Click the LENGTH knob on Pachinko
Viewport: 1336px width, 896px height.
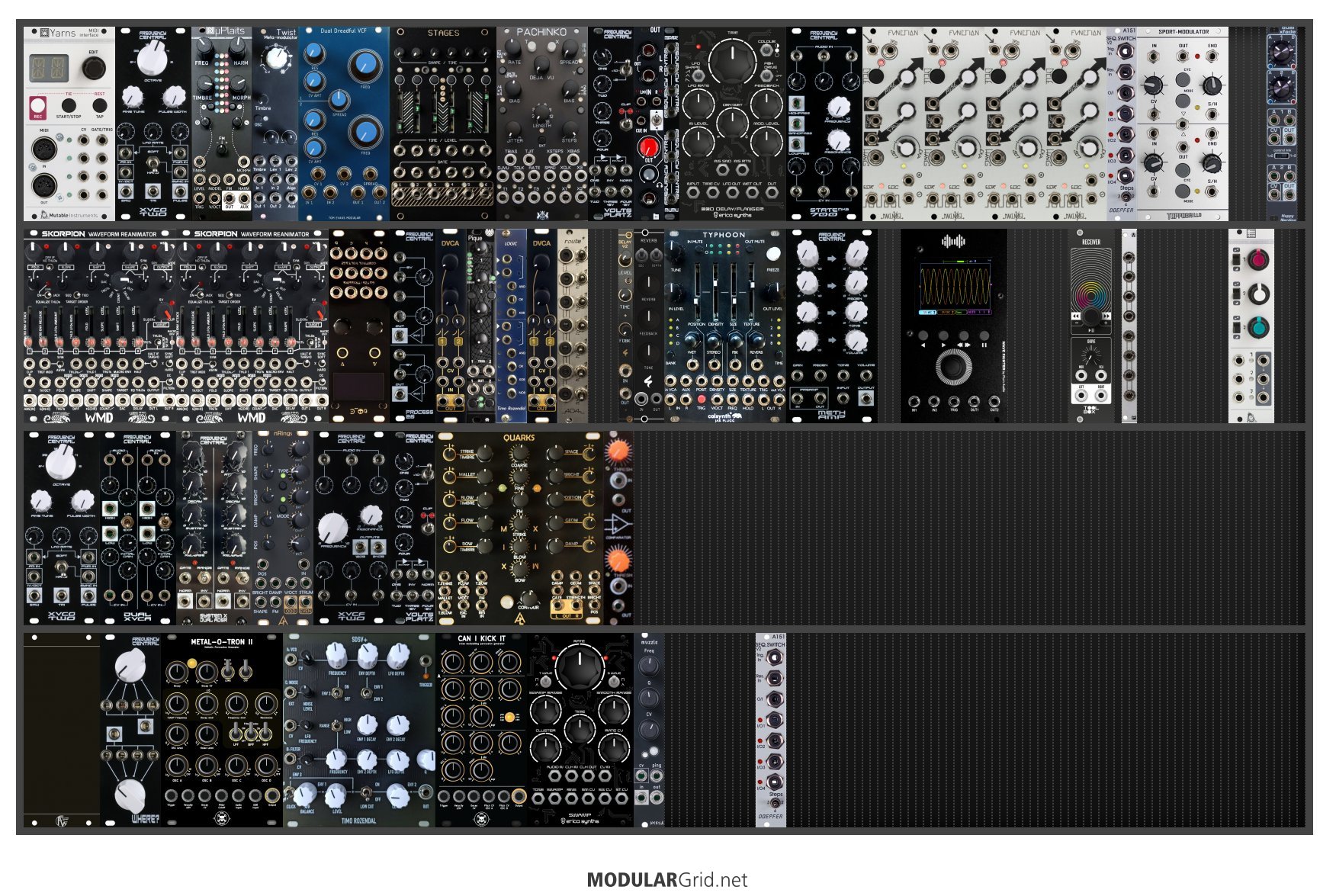coord(542,111)
